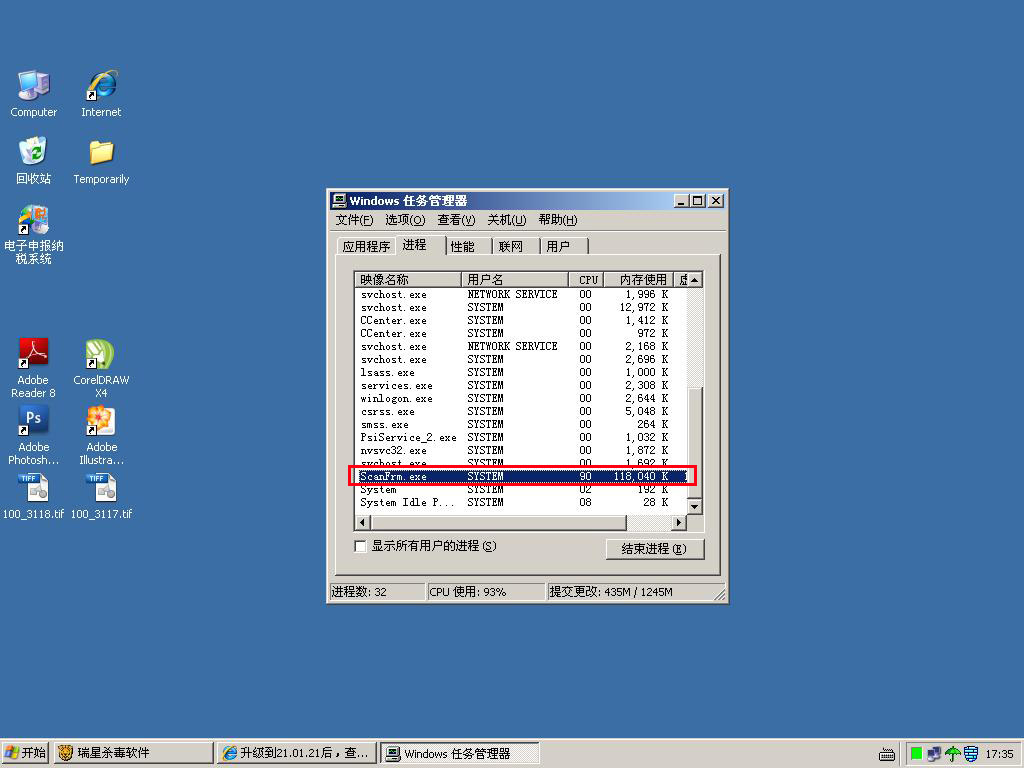Screen dimensions: 1024x768
Task: Enable 显示所有用户的进程 checkbox
Action: coord(361,546)
